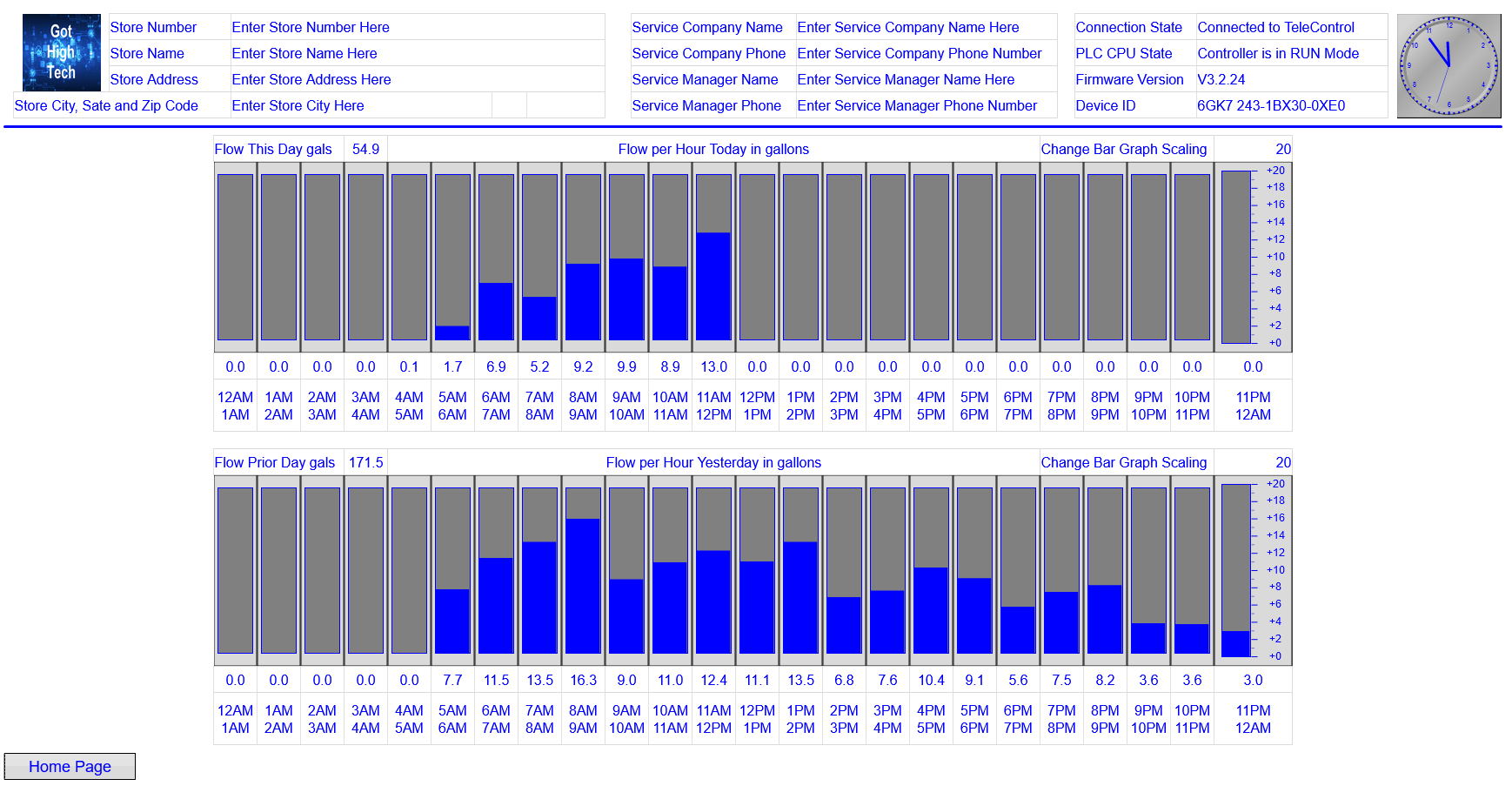The image size is (1512, 786).
Task: Click the PLC CPU State label
Action: pos(1123,53)
